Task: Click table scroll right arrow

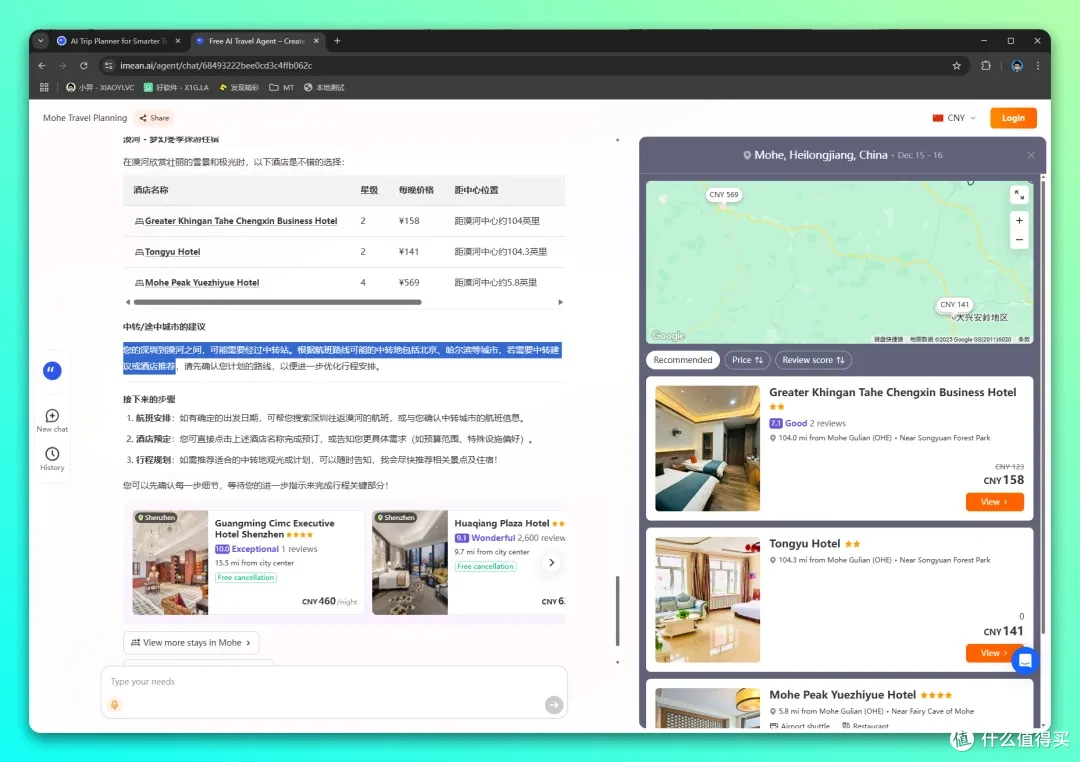Action: tap(560, 302)
